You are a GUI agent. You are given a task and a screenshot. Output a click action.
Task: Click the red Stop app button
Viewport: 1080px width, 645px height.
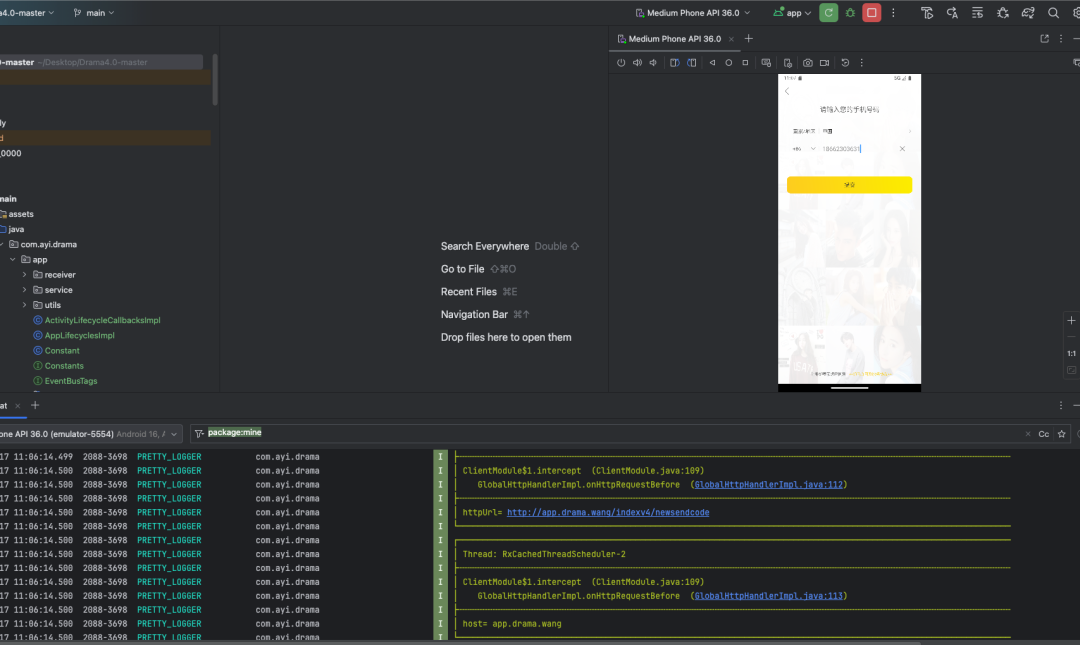click(872, 13)
